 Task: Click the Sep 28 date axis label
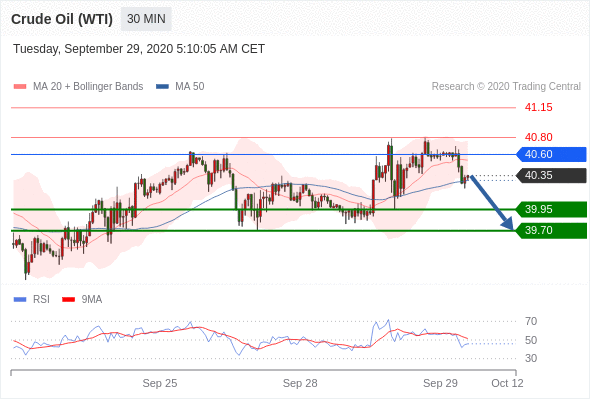pyautogui.click(x=300, y=383)
